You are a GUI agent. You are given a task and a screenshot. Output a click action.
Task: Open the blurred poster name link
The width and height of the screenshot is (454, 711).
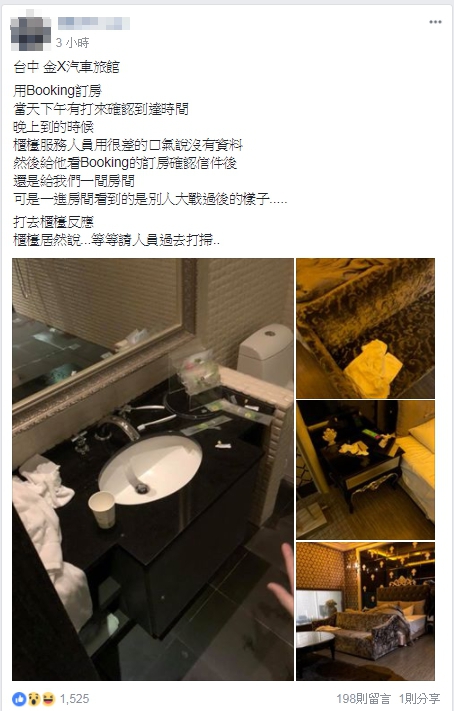[93, 23]
